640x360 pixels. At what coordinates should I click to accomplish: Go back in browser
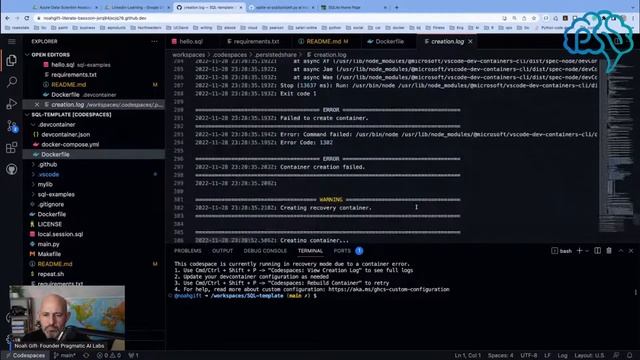click(x=7, y=18)
